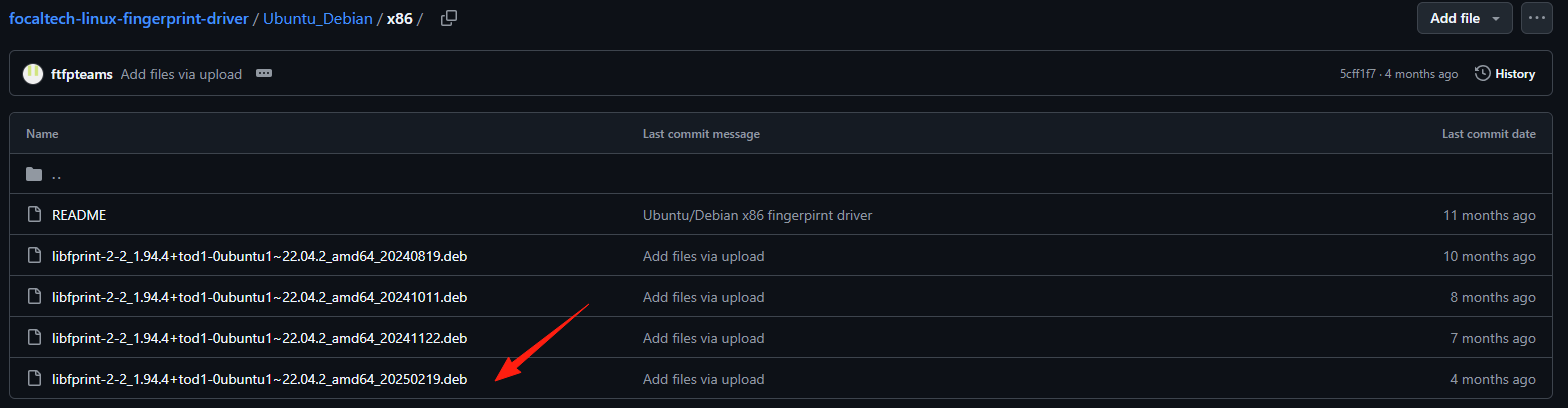
Task: Go to focaltech-linux-fingerprint-driver repository root
Action: coord(128,18)
